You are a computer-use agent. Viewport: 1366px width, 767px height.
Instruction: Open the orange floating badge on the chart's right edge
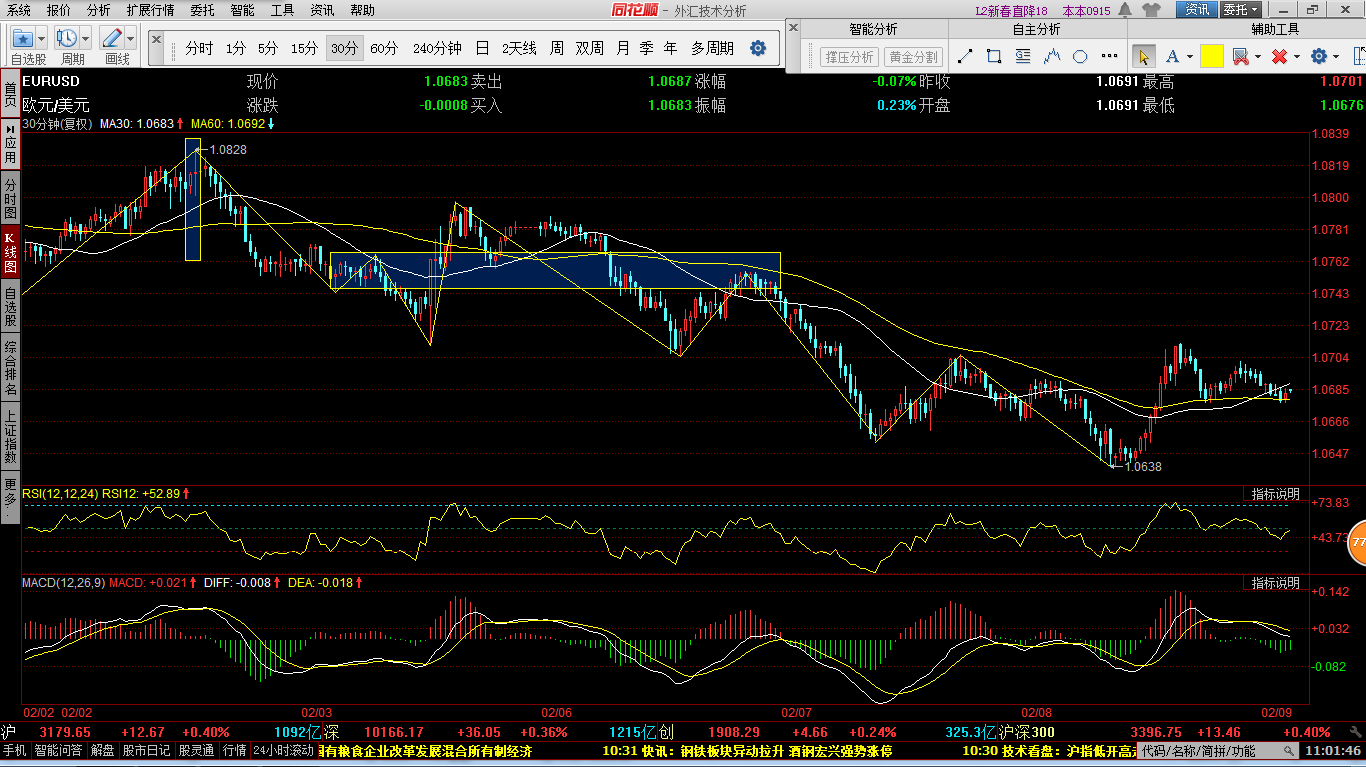pos(1357,541)
